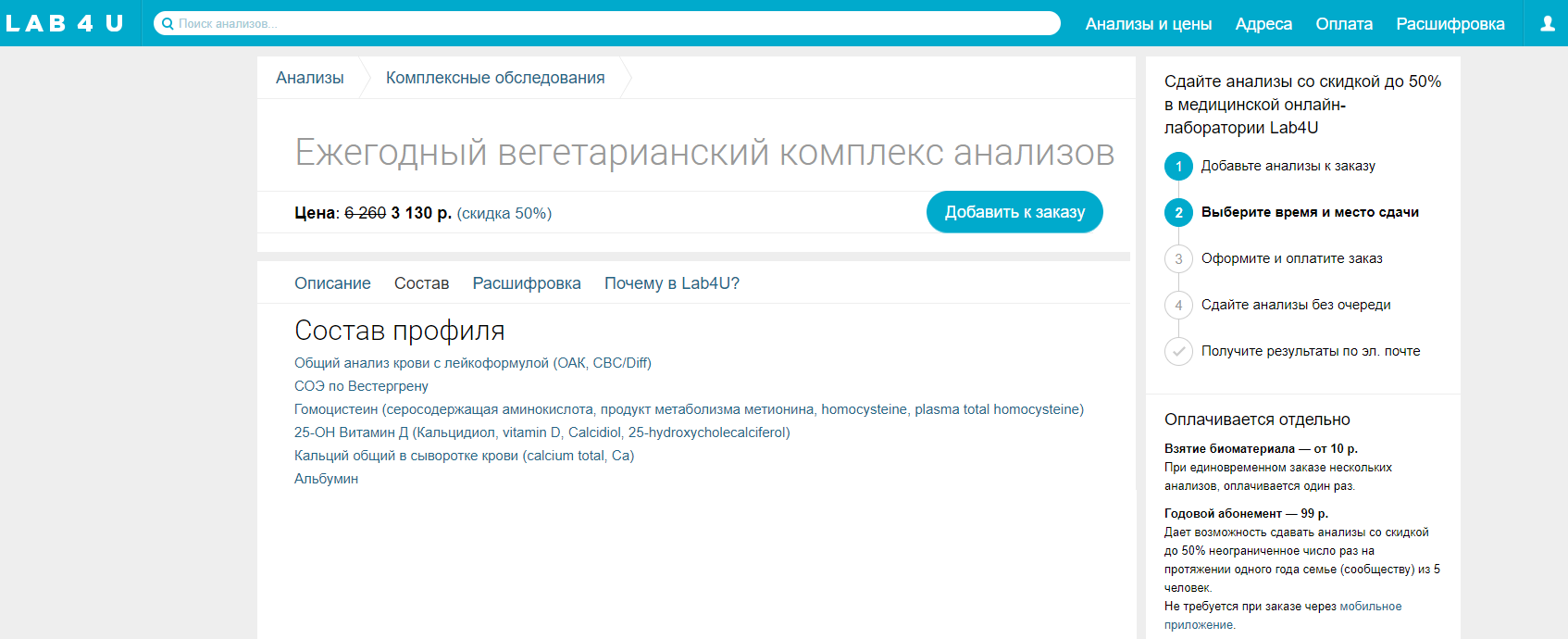Click the LAB4U logo
Screen dimensions: 1568x639
pyautogui.click(x=65, y=23)
